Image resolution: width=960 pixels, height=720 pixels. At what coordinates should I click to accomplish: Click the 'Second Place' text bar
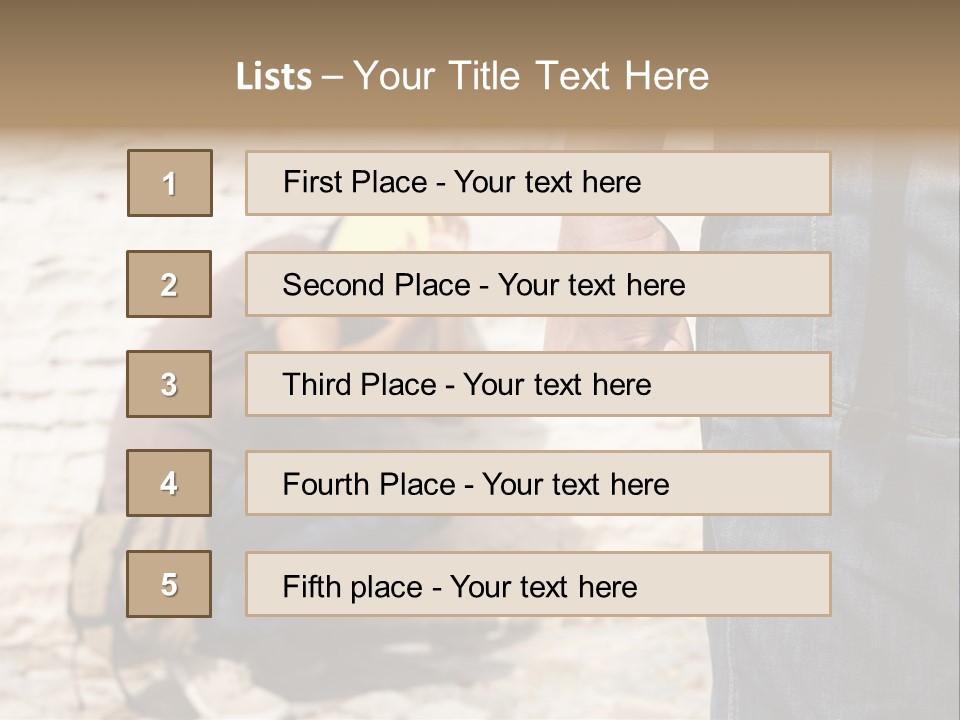538,284
